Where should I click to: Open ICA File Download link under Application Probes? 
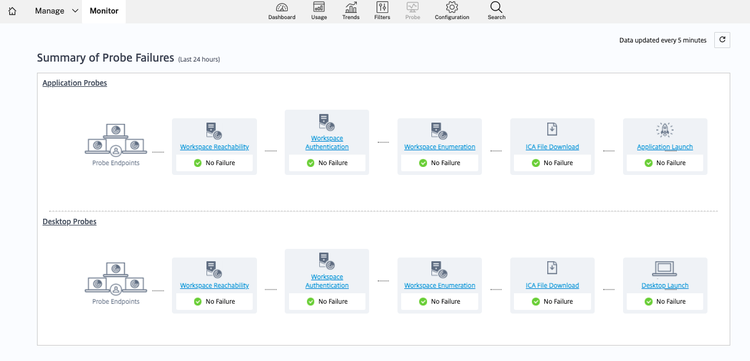pos(552,147)
